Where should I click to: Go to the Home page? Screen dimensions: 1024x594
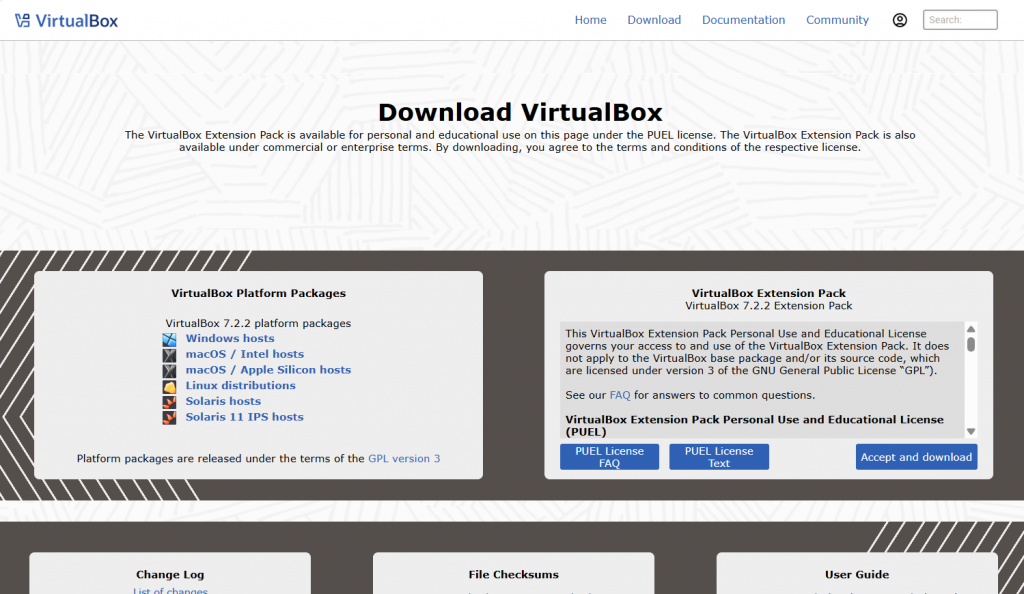pos(590,20)
